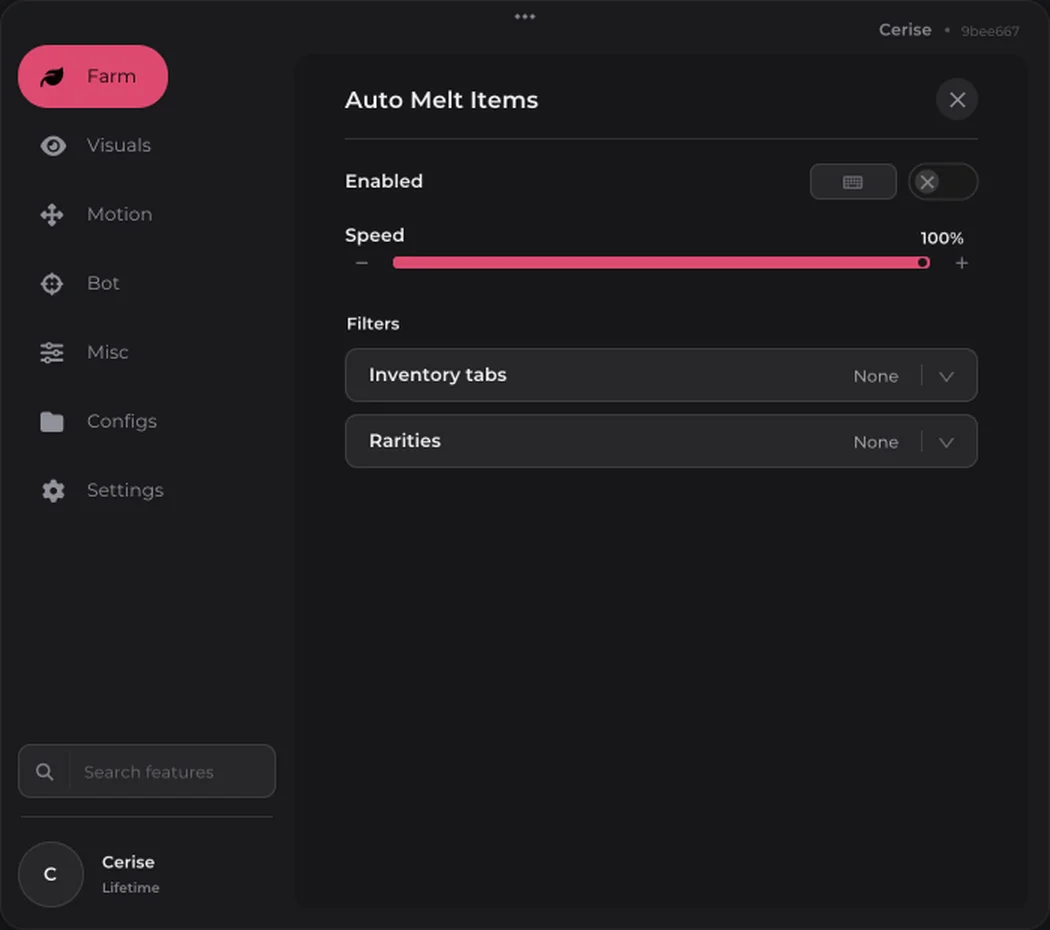Click the search magnifier icon

pos(45,772)
